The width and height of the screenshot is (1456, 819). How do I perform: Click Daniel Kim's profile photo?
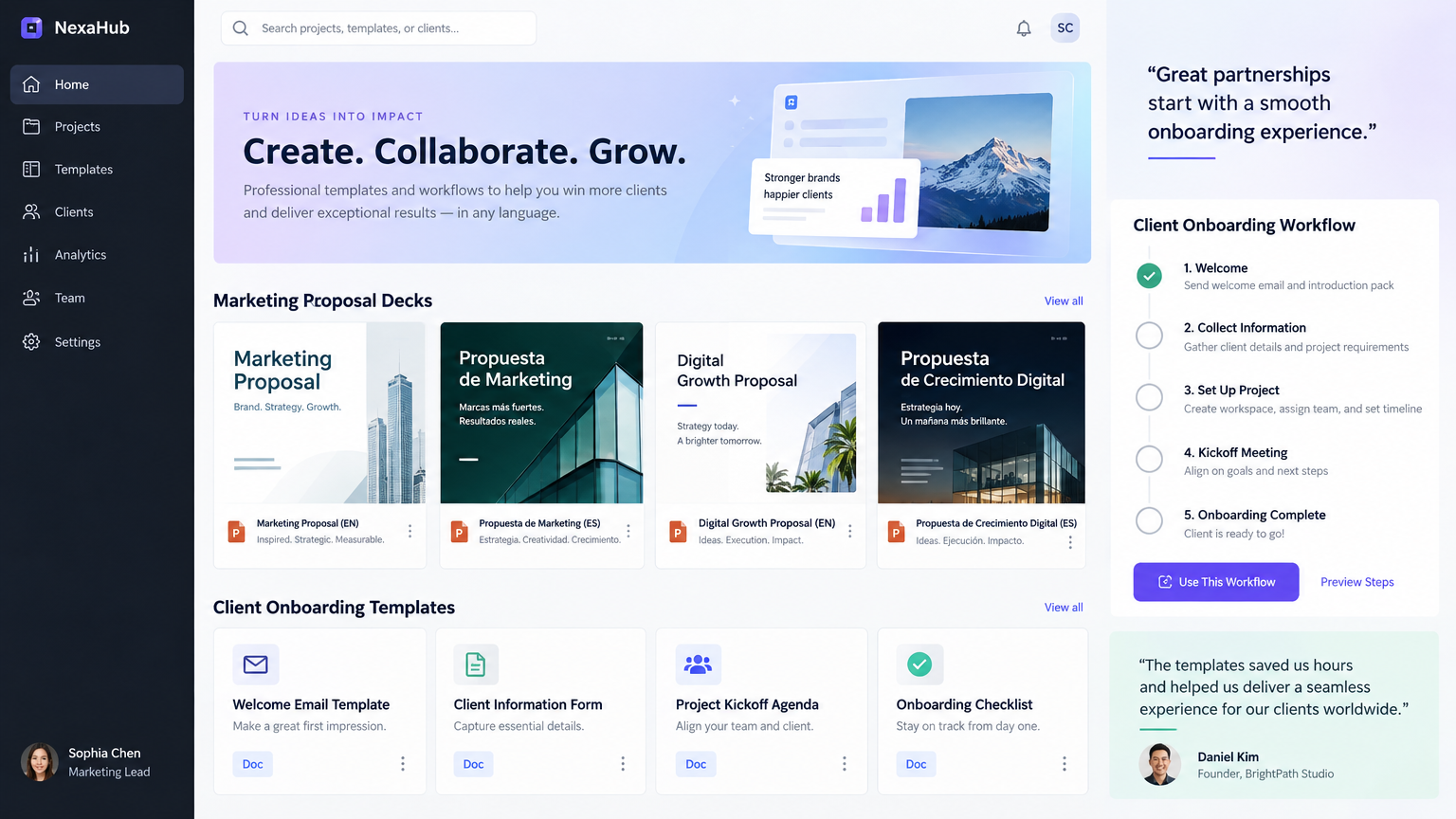(1159, 764)
